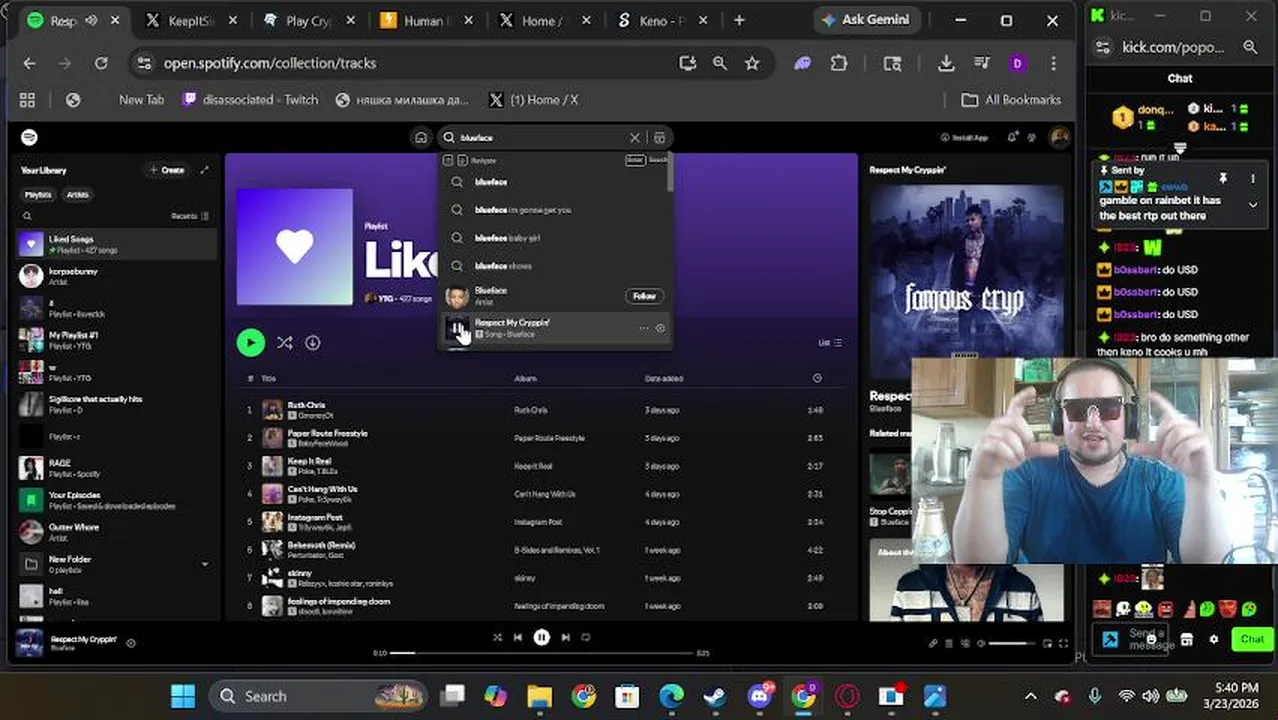Open Liked Songs in library
Viewport: 1278px width, 720px height.
(x=116, y=244)
